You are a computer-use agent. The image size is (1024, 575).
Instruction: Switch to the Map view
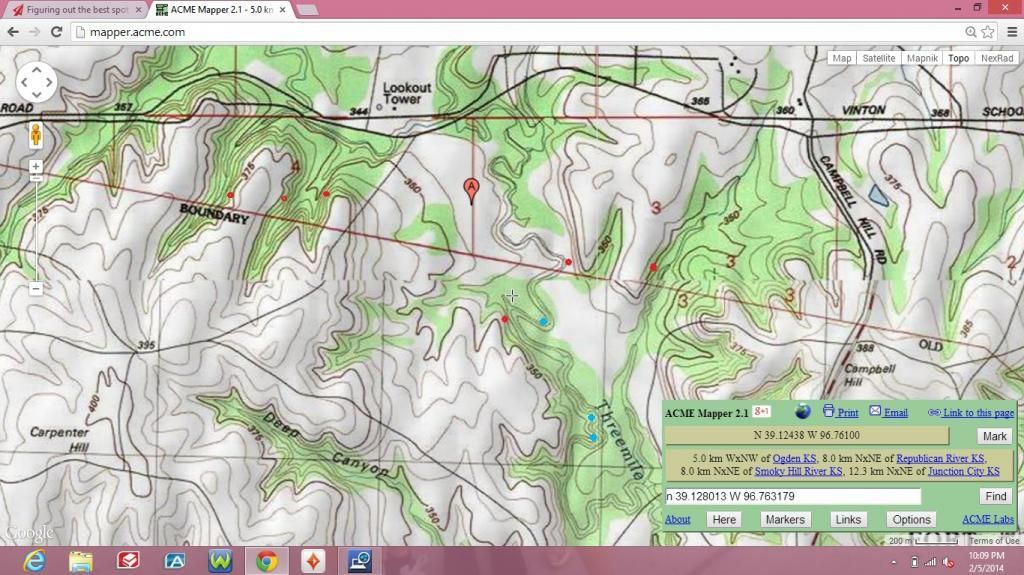coord(842,58)
